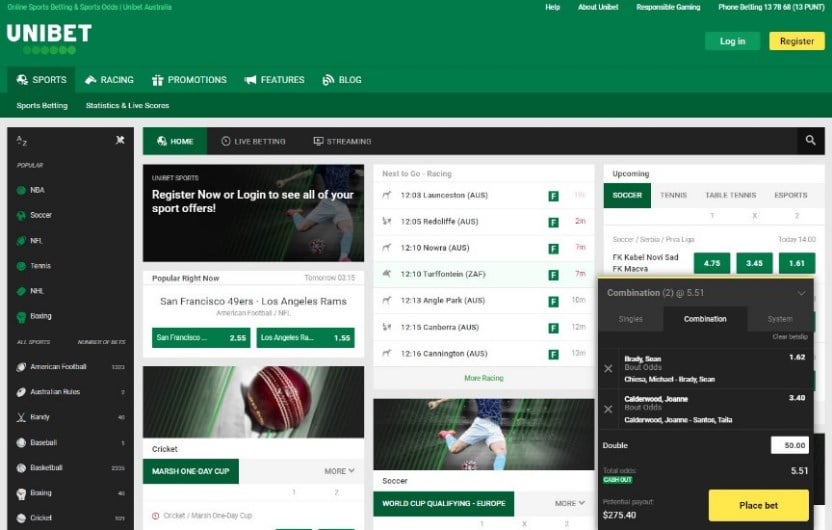
Task: Click the Place bet button
Action: click(758, 505)
